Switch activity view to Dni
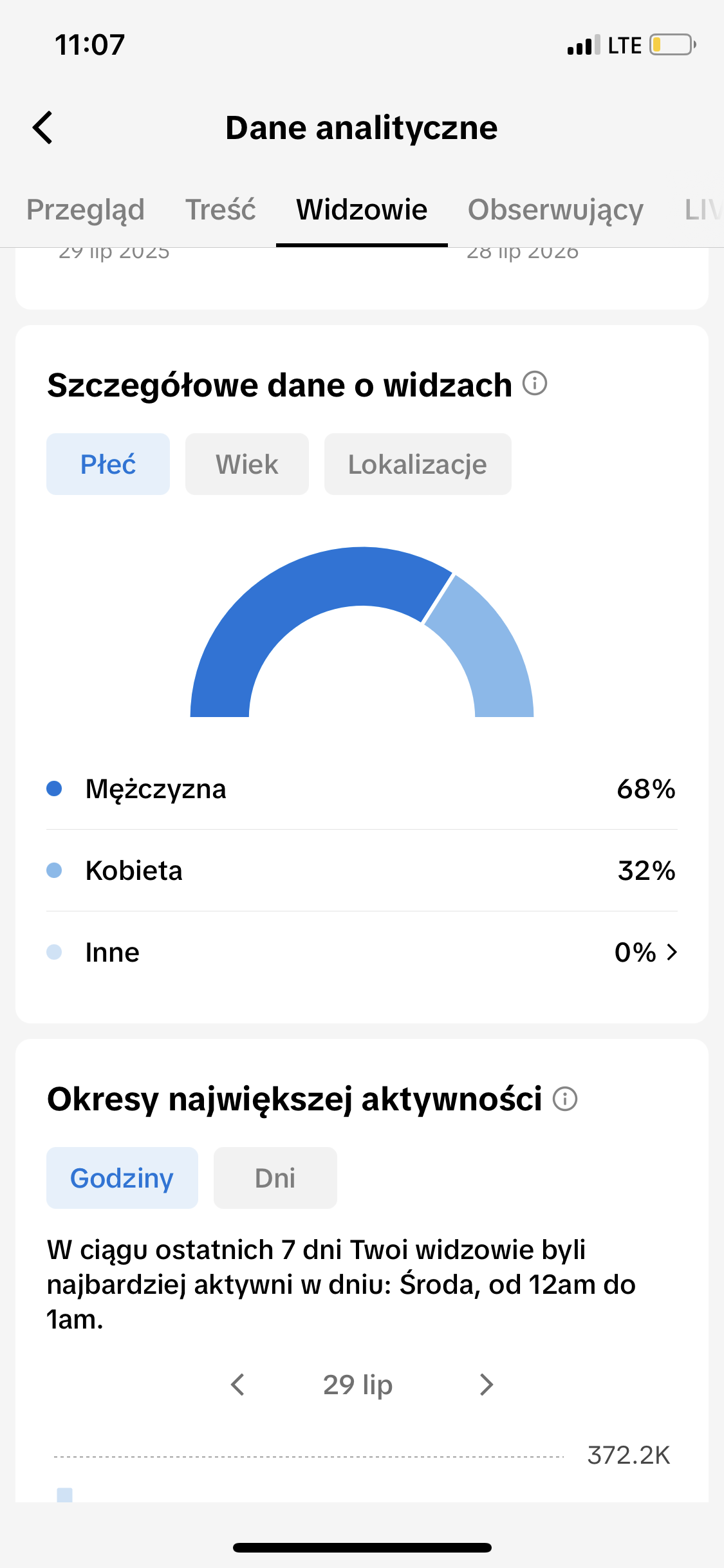The image size is (724, 1568). tap(275, 1178)
